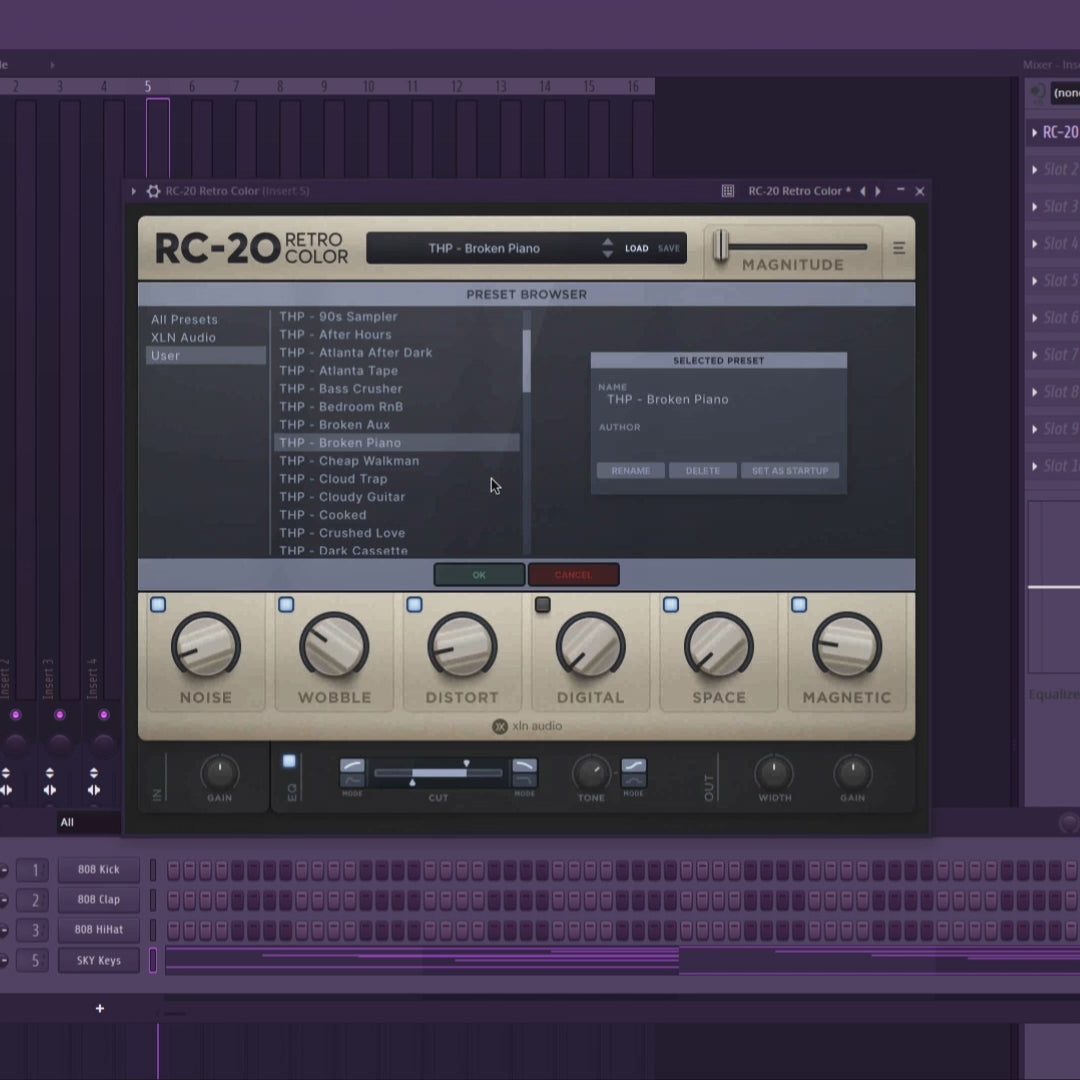Click the add channel plus icon
Viewport: 1080px width, 1080px height.
coord(100,1008)
